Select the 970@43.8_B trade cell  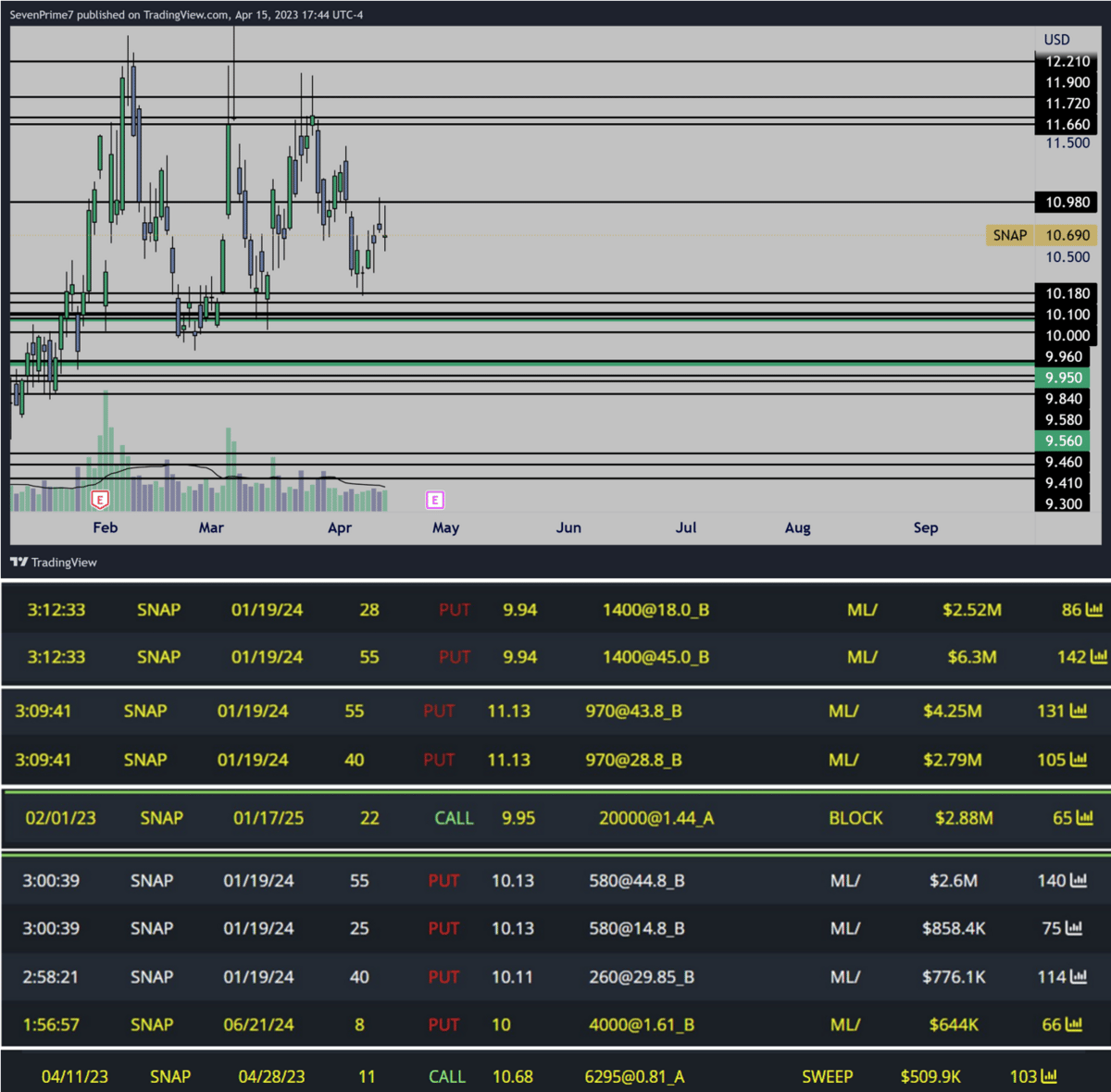tap(633, 711)
